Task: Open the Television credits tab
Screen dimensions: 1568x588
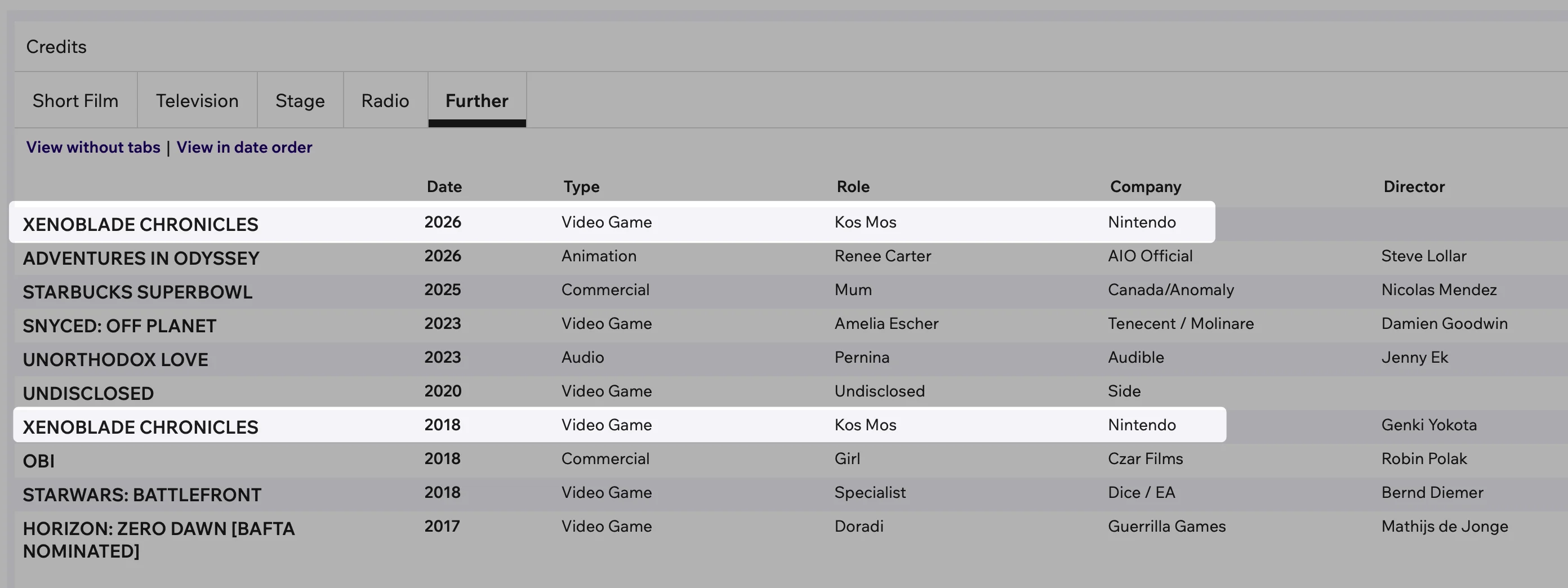Action: (x=197, y=100)
